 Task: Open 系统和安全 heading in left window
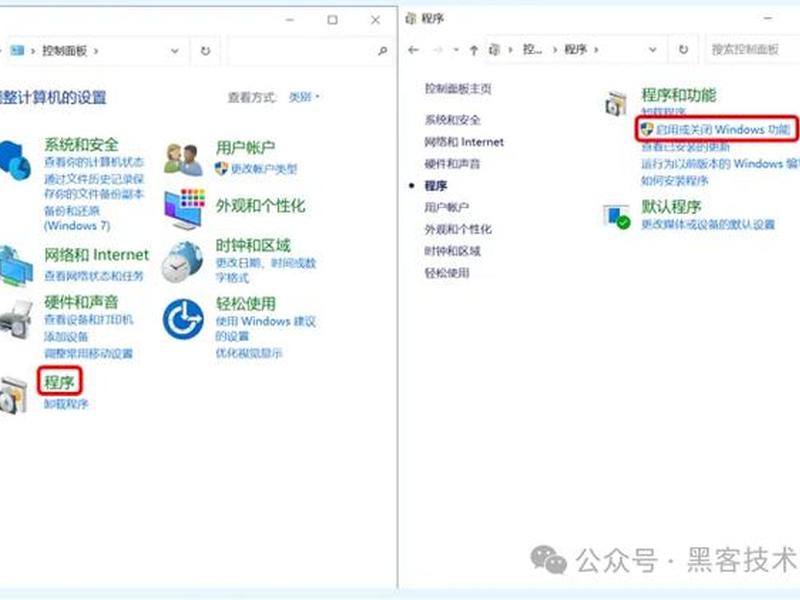[x=81, y=145]
